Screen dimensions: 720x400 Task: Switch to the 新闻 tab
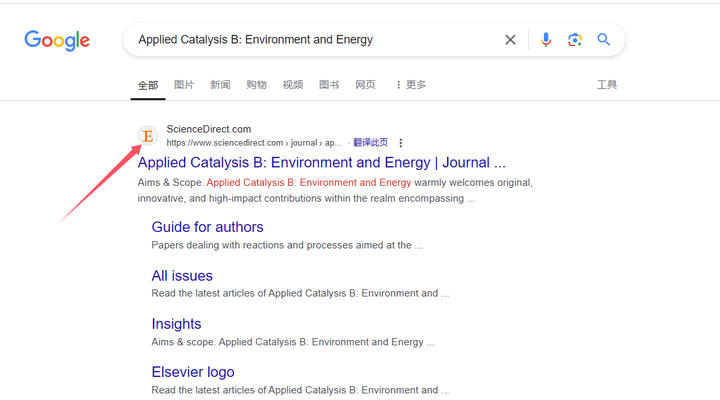pyautogui.click(x=220, y=85)
